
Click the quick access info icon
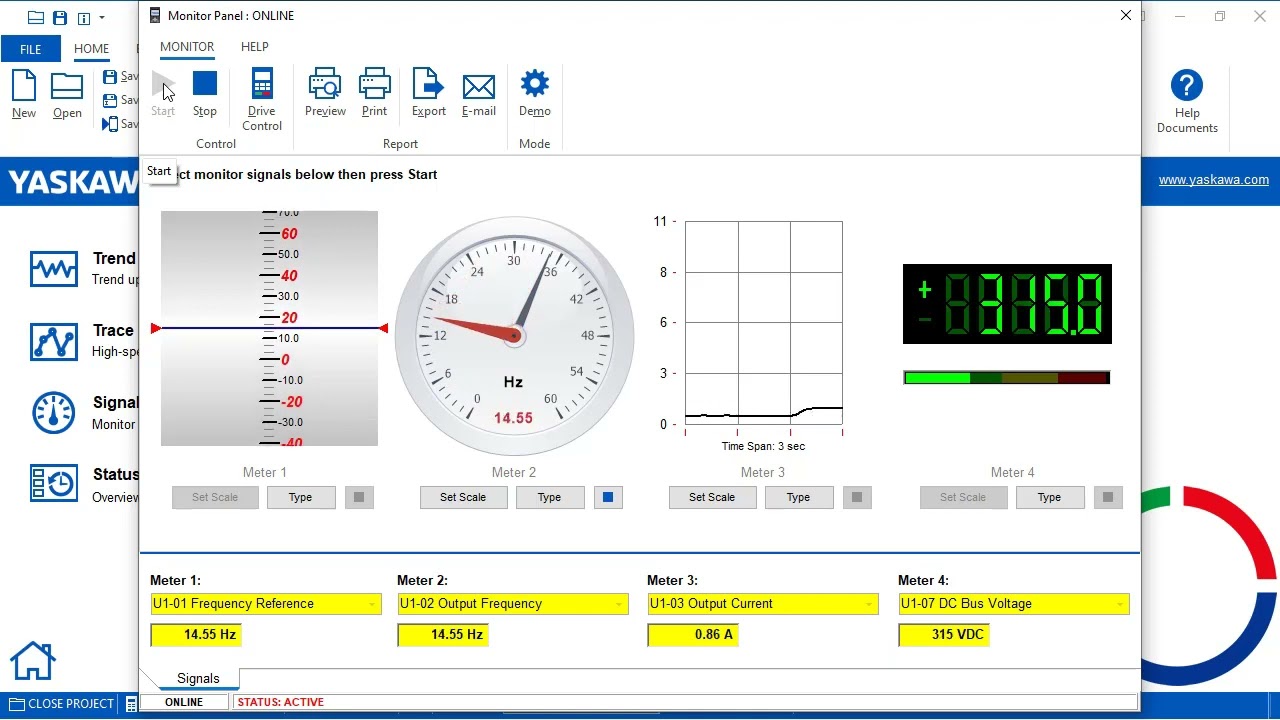click(x=84, y=18)
